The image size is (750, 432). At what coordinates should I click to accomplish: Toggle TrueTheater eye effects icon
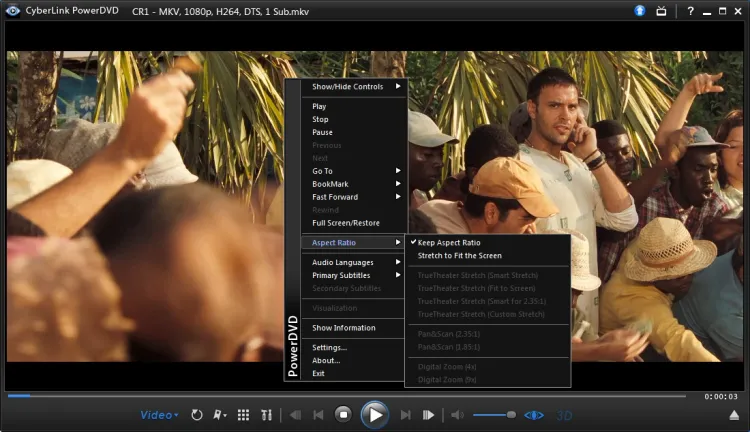tap(534, 415)
